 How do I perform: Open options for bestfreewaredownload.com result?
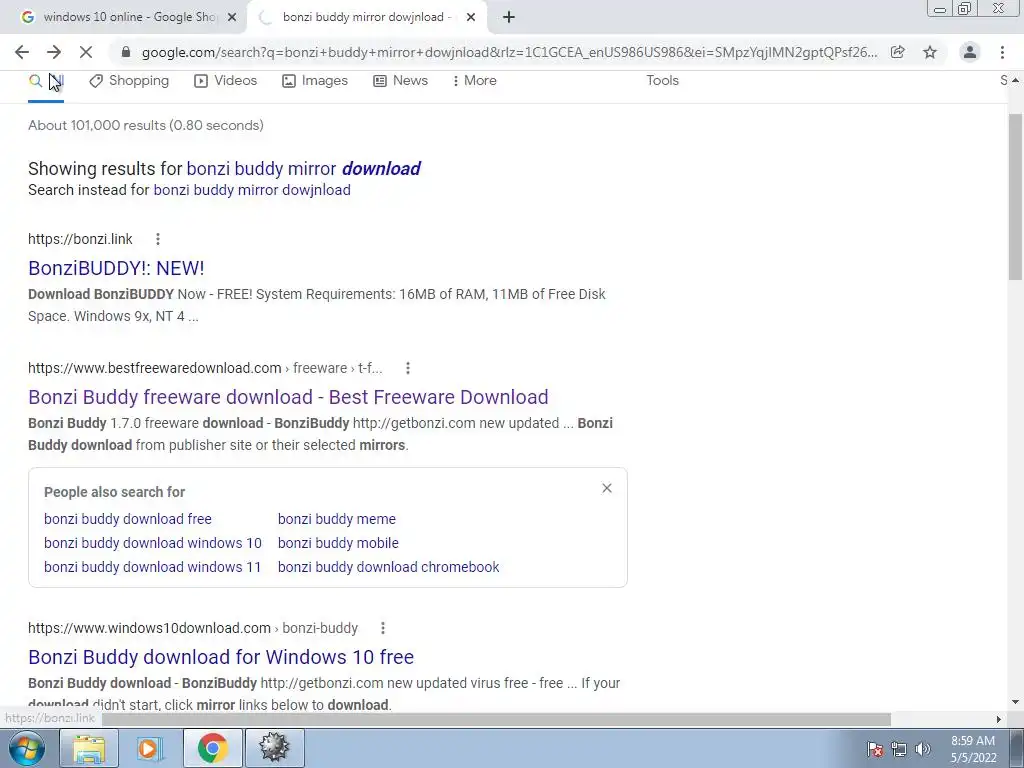(408, 368)
